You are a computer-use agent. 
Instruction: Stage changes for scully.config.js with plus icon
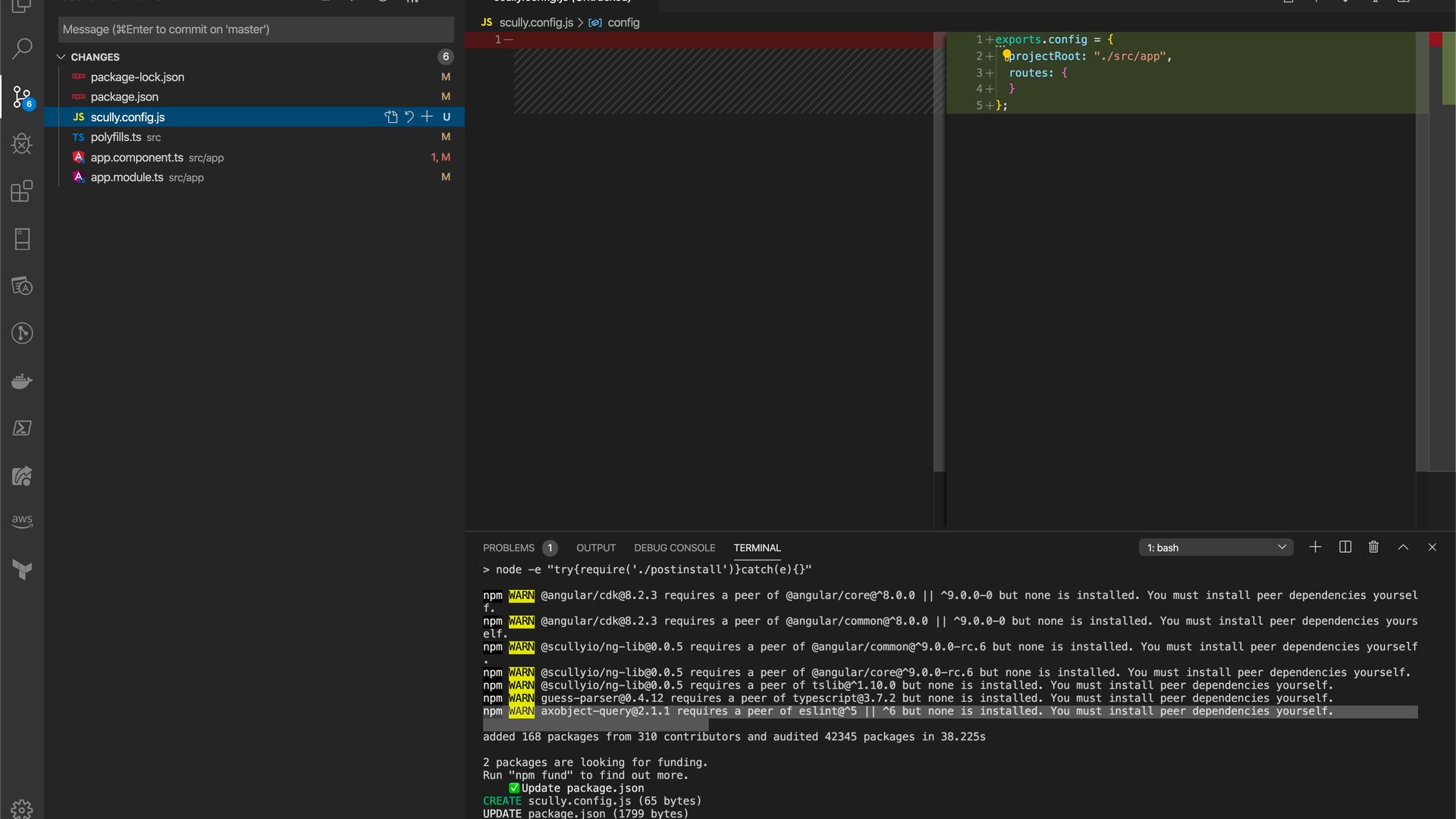(427, 117)
